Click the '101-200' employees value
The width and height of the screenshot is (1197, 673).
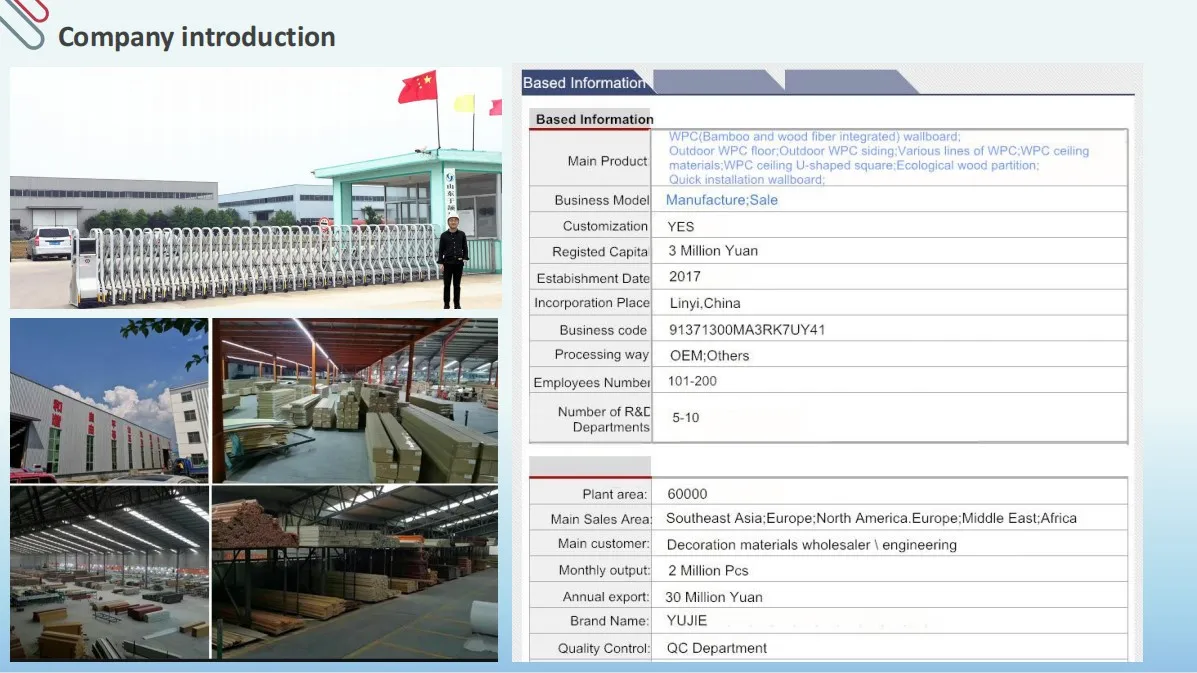tap(692, 381)
